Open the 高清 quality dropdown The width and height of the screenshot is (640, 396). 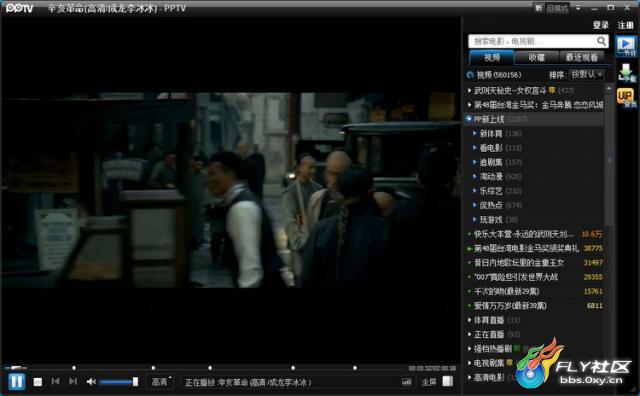(x=160, y=382)
